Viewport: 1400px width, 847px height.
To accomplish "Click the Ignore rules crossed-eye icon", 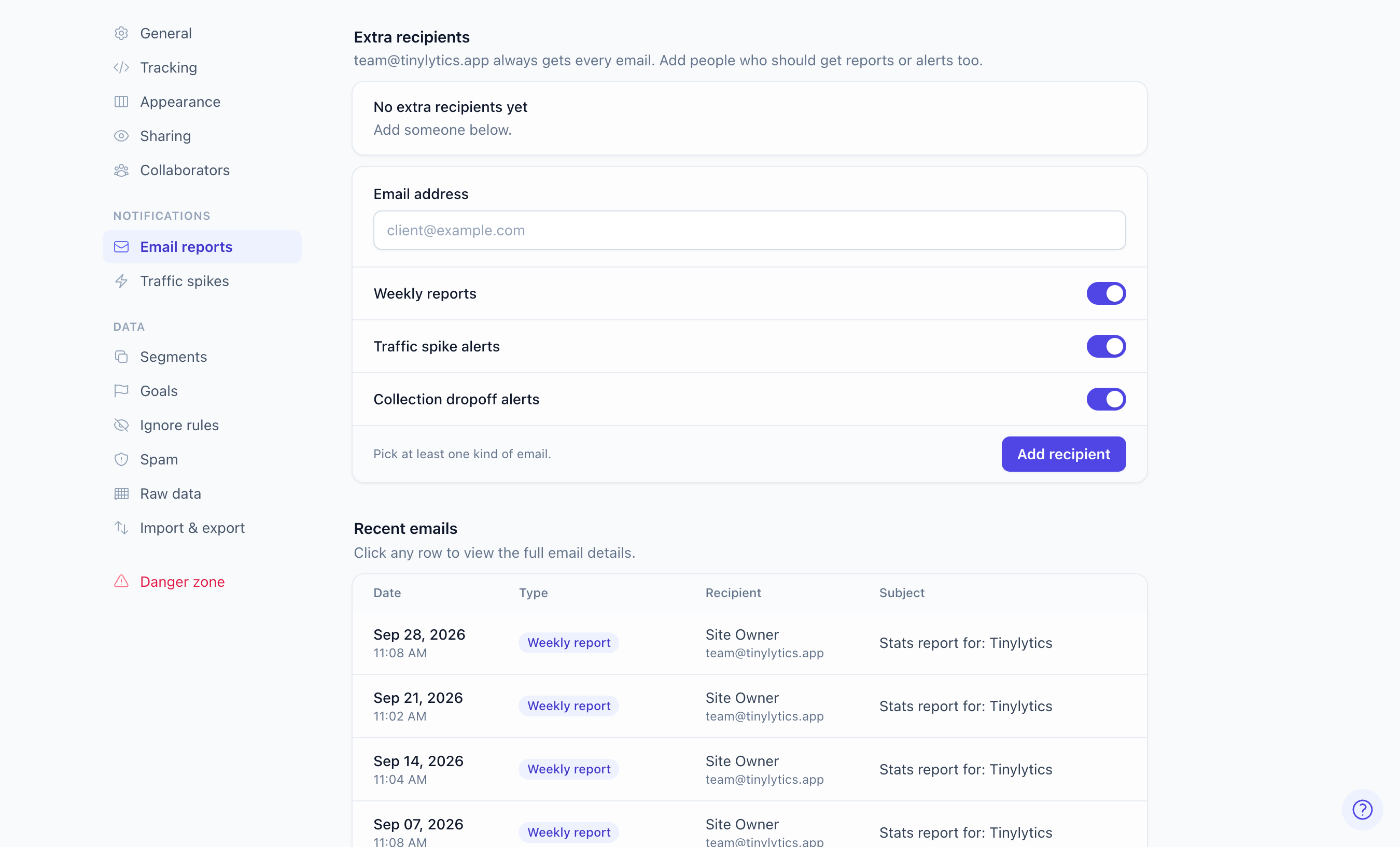I will tap(121, 425).
